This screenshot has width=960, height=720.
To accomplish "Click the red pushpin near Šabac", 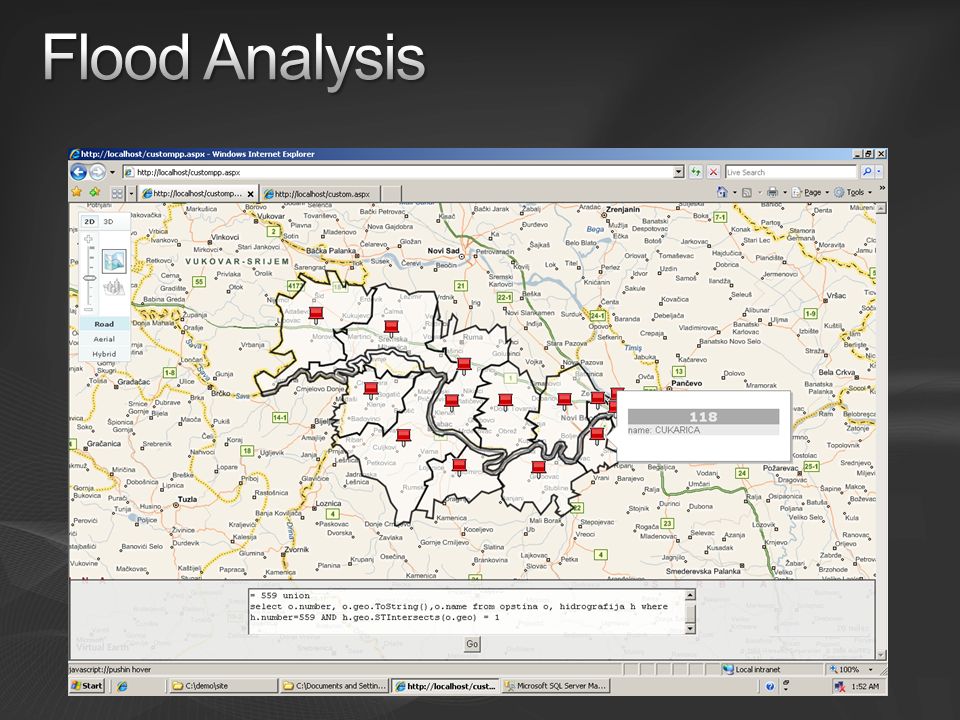I will click(451, 402).
